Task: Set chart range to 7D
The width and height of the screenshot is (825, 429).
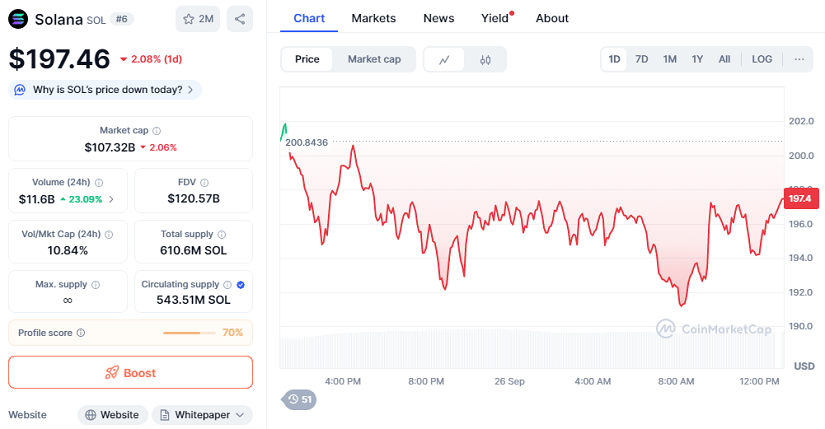Action: click(641, 59)
